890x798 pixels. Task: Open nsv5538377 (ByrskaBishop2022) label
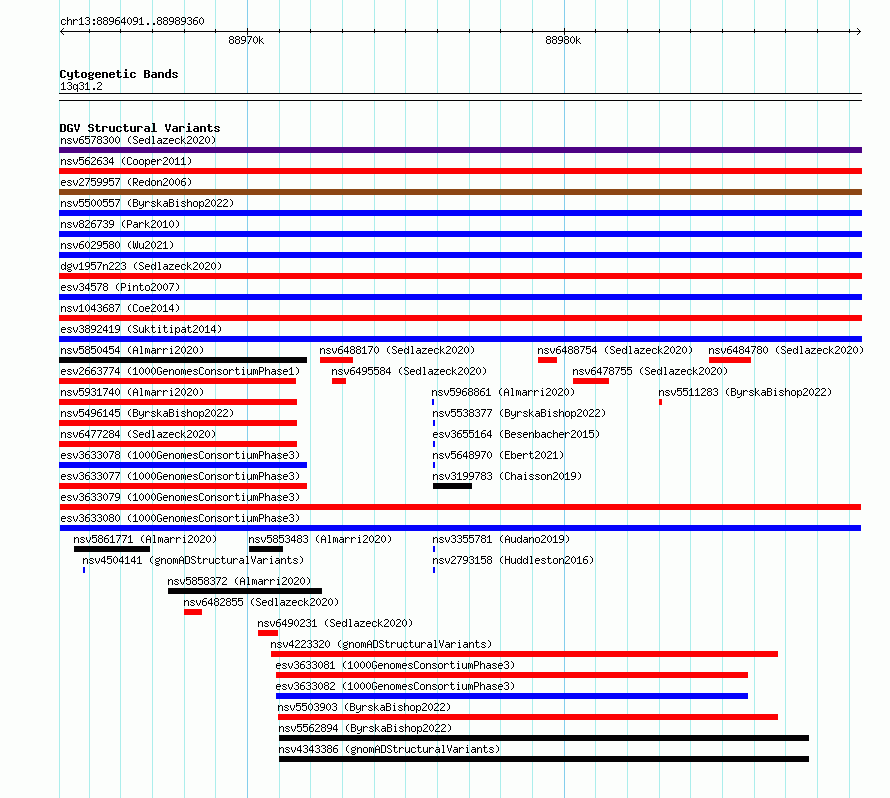pos(519,413)
